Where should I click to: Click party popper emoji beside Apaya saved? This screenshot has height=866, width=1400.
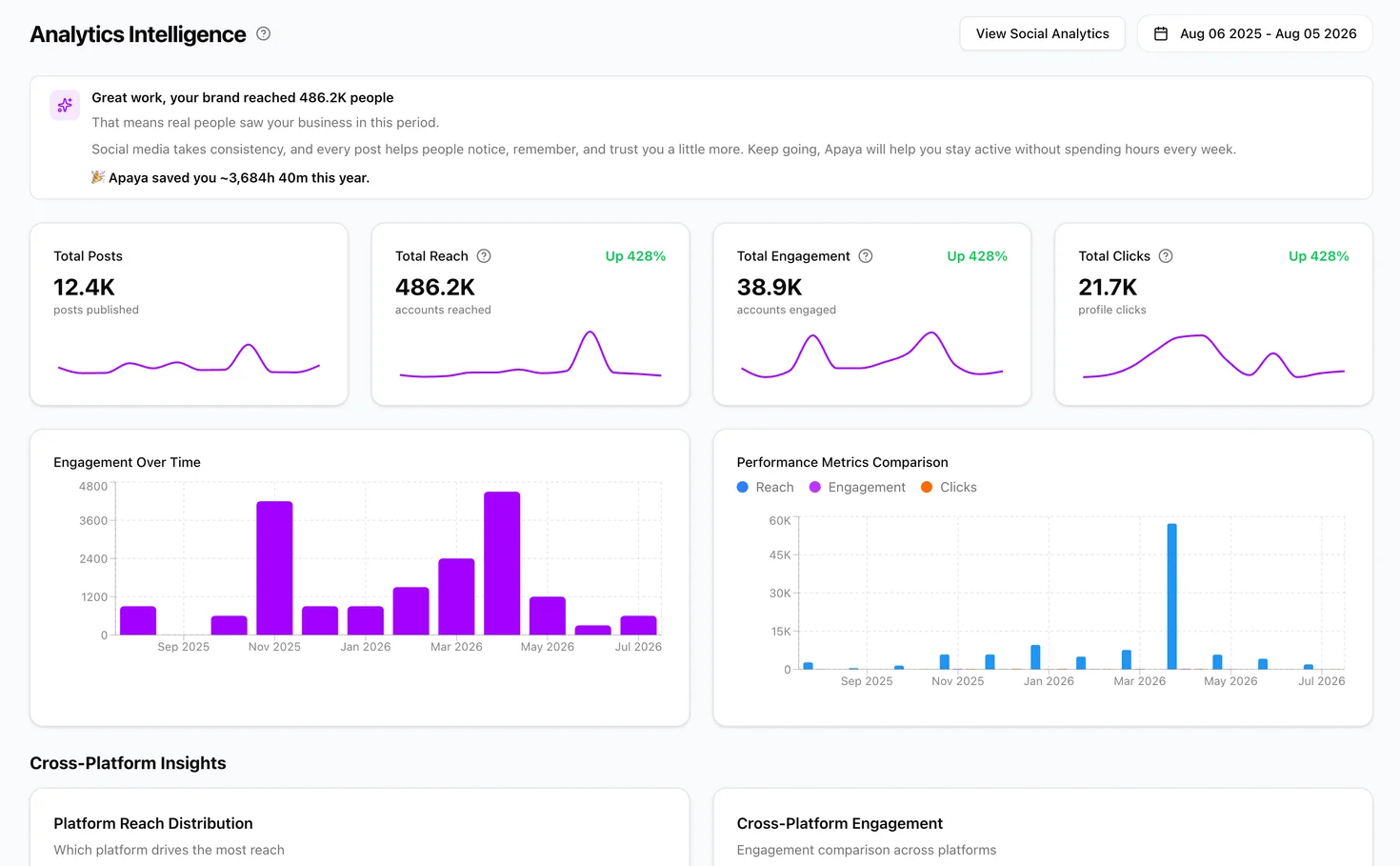tap(98, 177)
